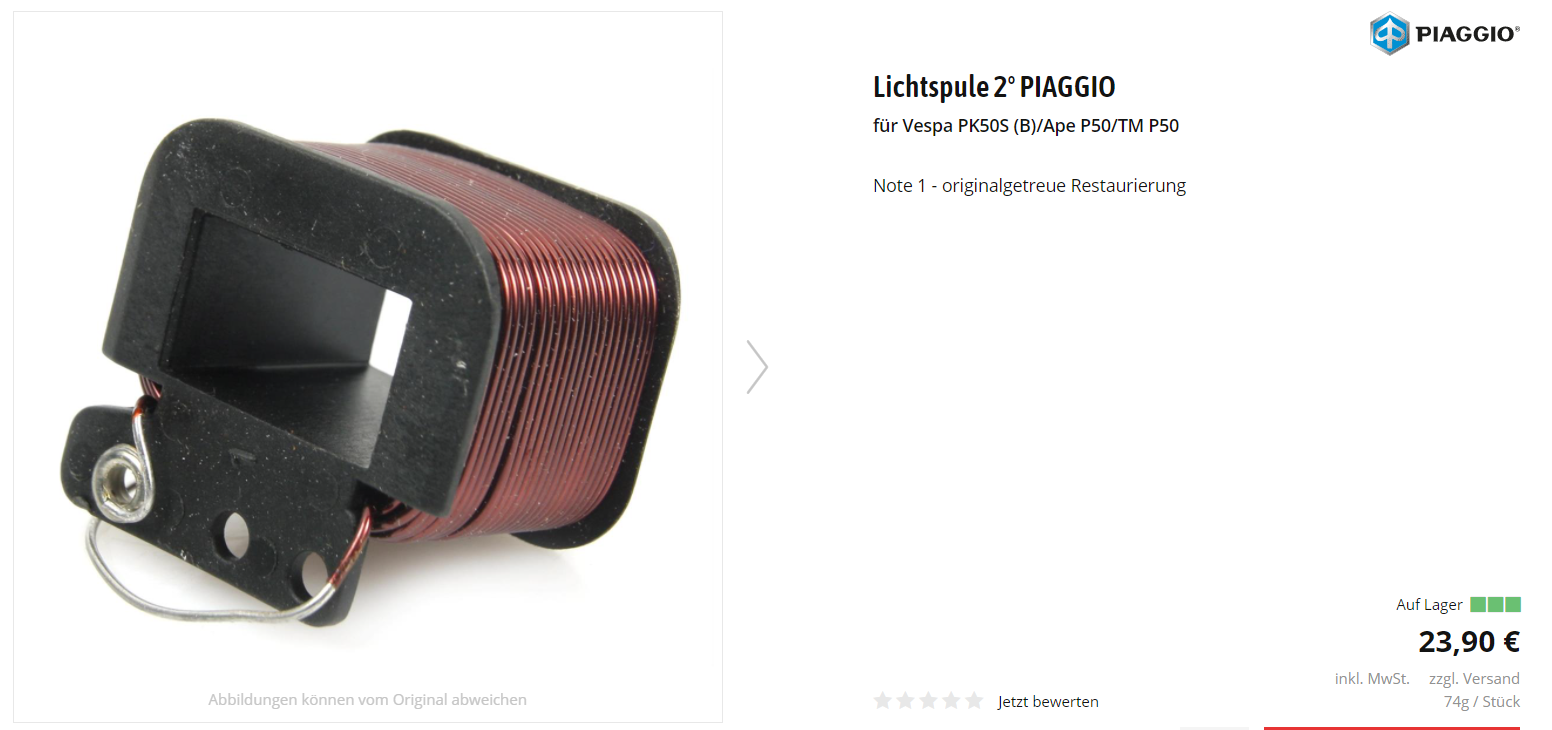This screenshot has height=730, width=1552.
Task: Give a five-star rating with the last star
Action: pyautogui.click(x=974, y=700)
